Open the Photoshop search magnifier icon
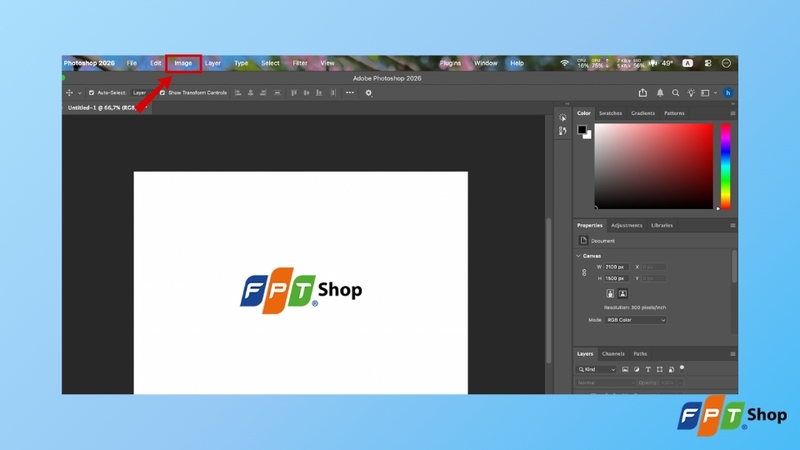 tap(676, 93)
